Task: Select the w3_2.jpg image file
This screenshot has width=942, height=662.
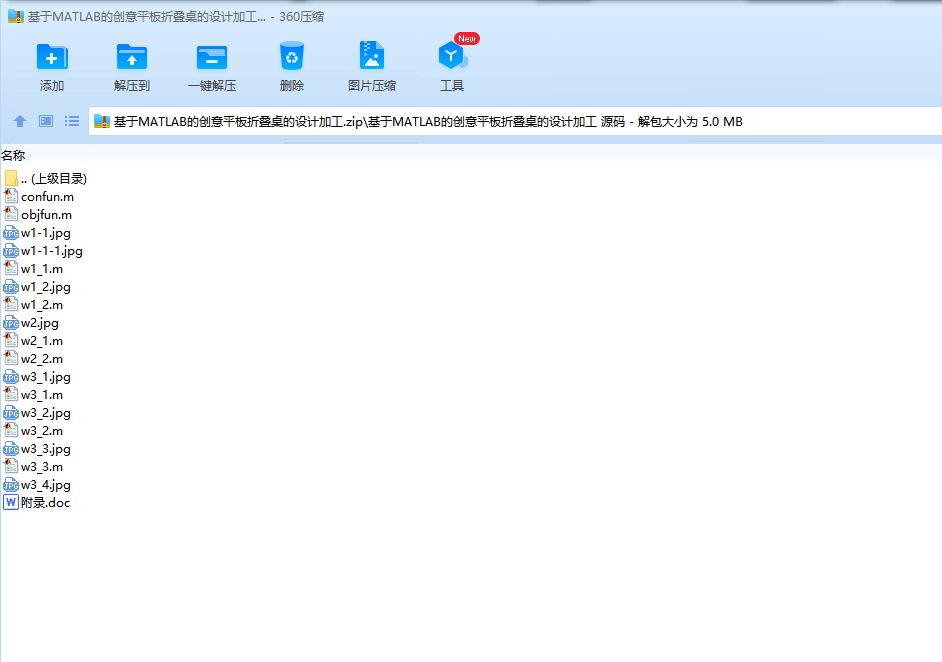Action: [x=37, y=413]
